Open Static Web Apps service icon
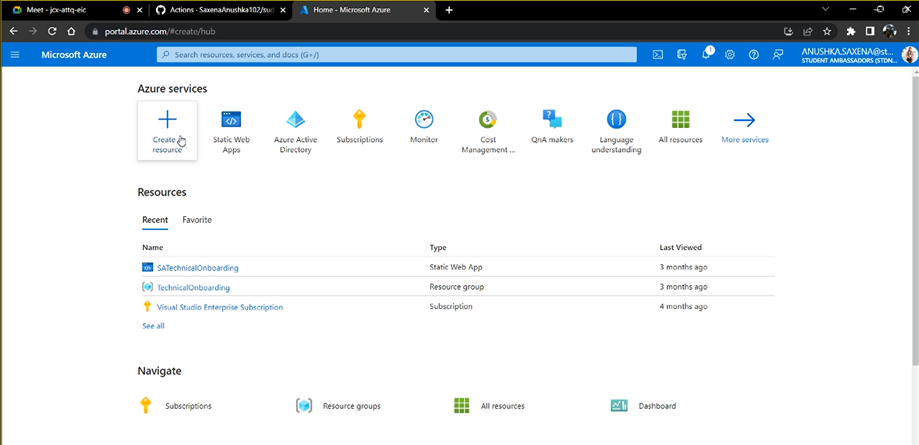Viewport: 919px width, 445px height. pyautogui.click(x=231, y=120)
